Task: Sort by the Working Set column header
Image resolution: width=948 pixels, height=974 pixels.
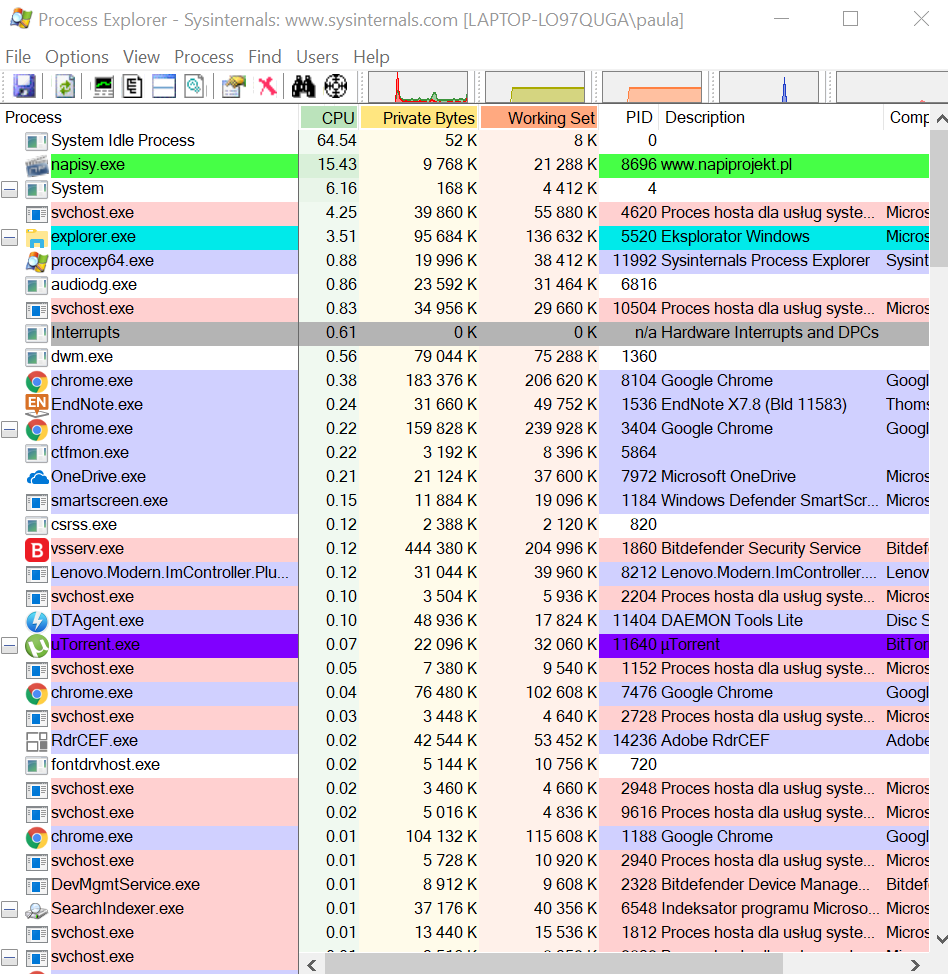Action: tap(539, 117)
